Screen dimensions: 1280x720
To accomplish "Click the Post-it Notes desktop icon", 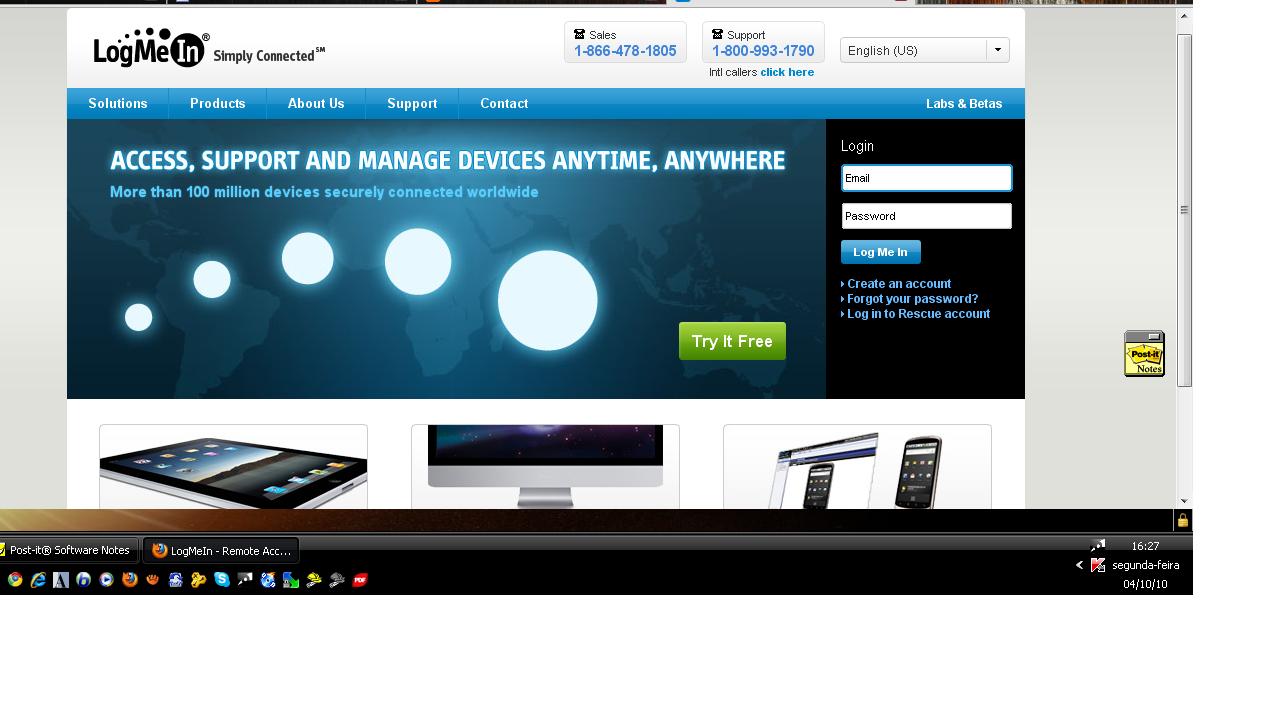I will point(1144,353).
